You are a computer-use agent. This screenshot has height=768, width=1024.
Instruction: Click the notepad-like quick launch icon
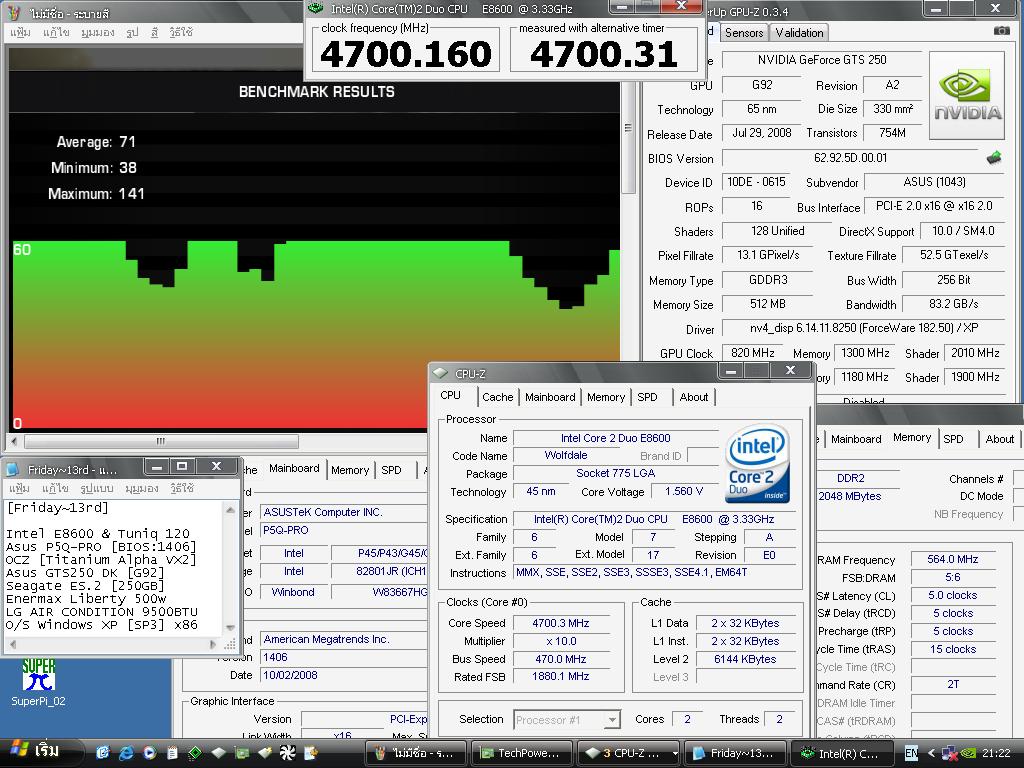pos(172,753)
